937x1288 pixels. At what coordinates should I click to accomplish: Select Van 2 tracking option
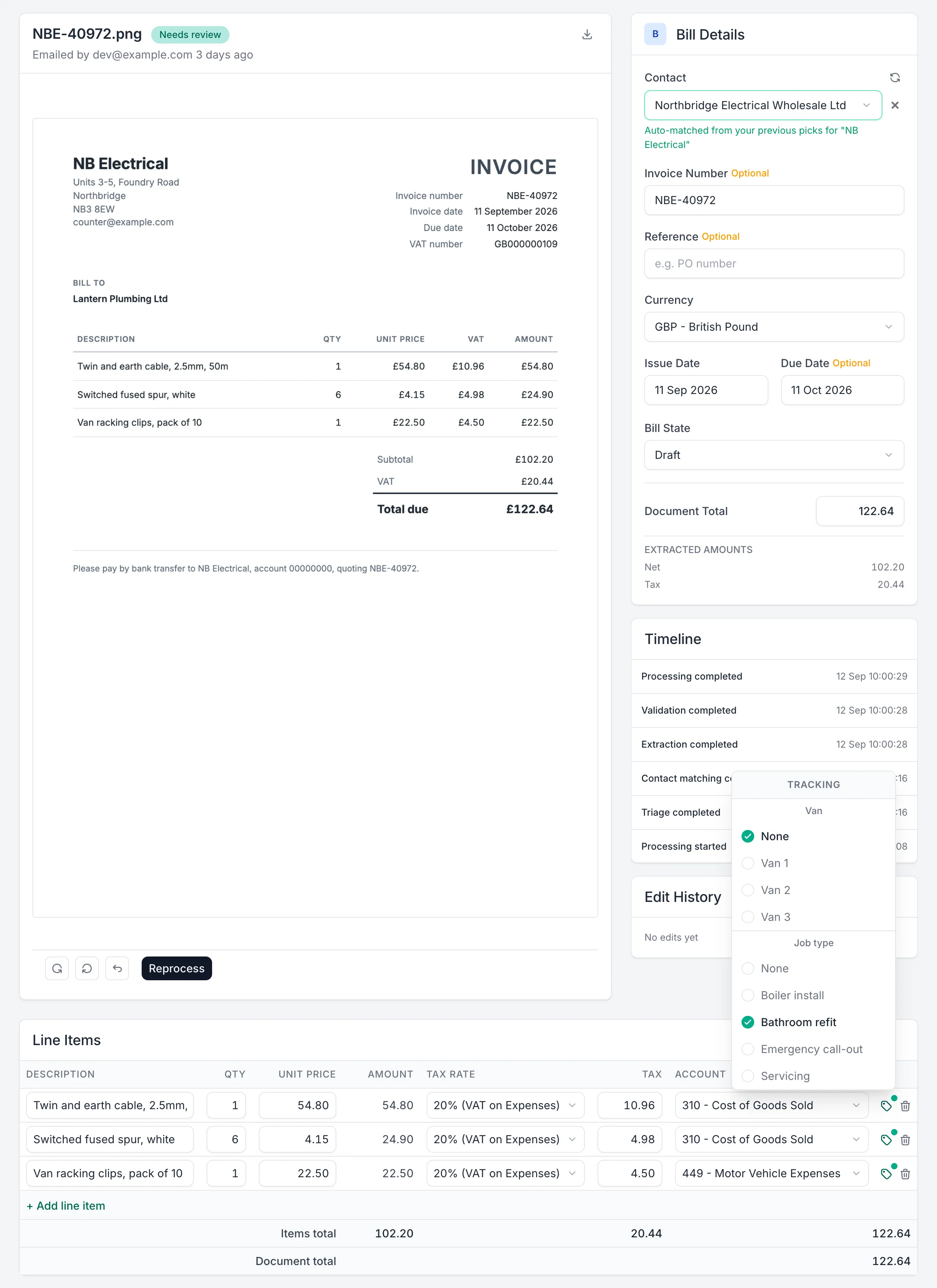coord(813,890)
